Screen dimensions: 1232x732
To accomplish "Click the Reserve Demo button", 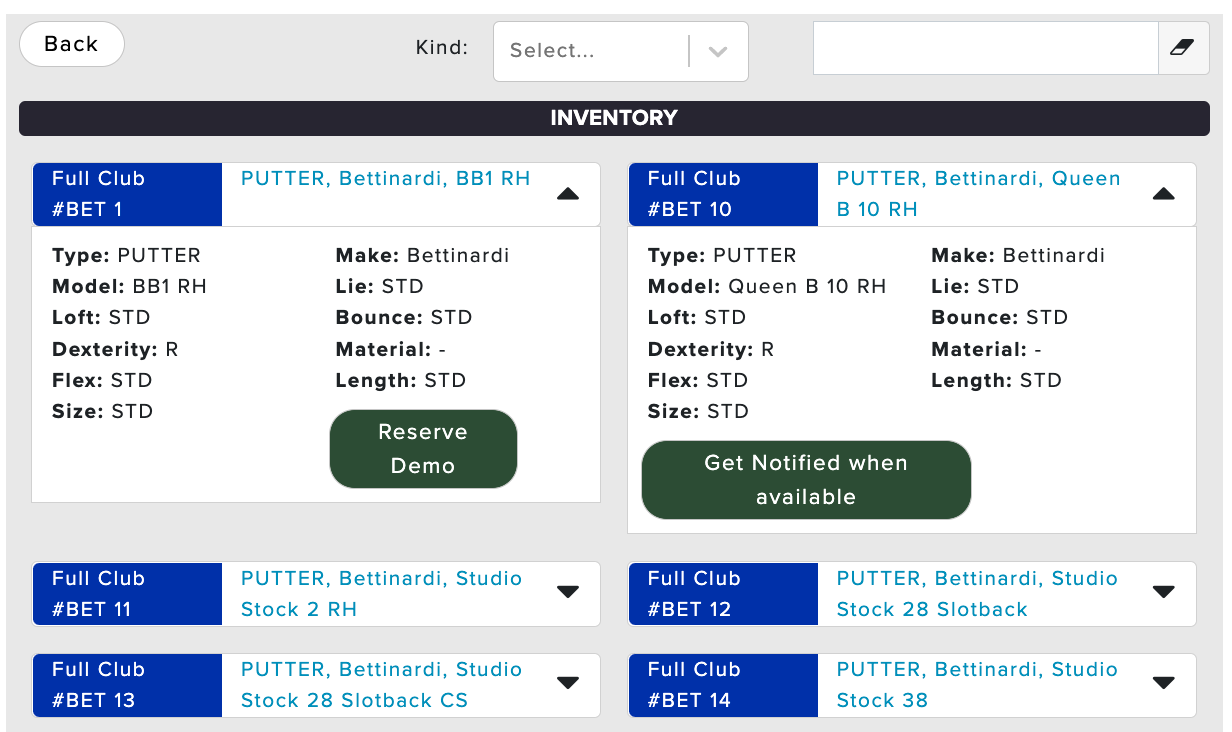I will point(423,449).
